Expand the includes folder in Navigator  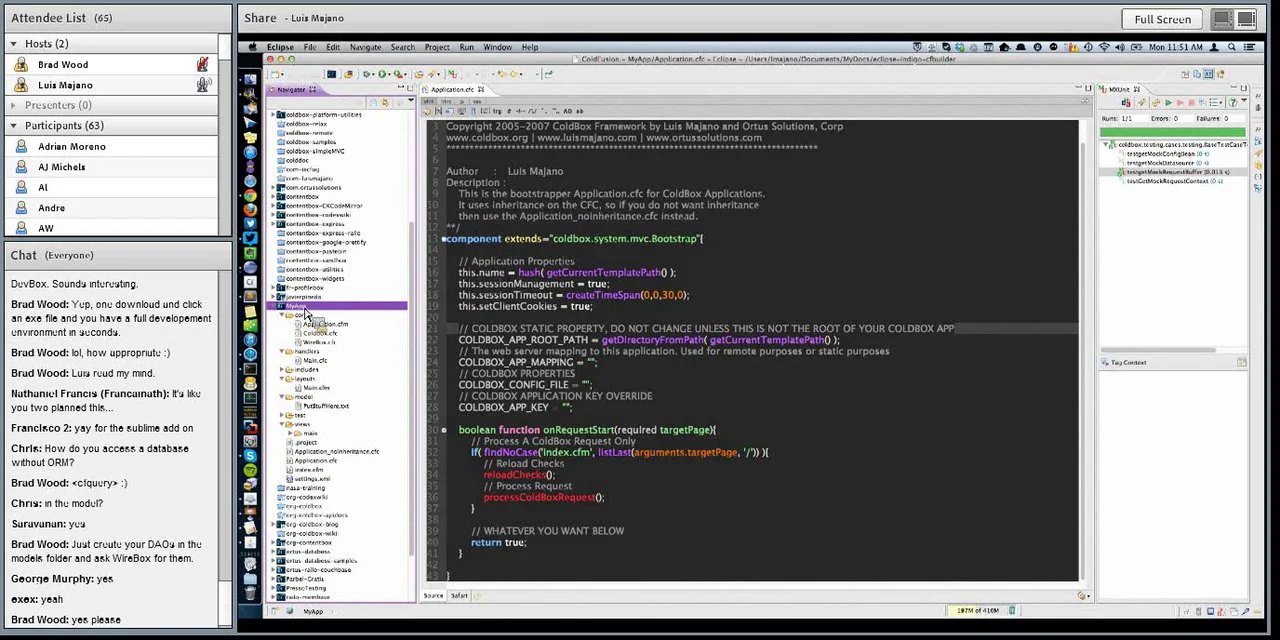282,370
